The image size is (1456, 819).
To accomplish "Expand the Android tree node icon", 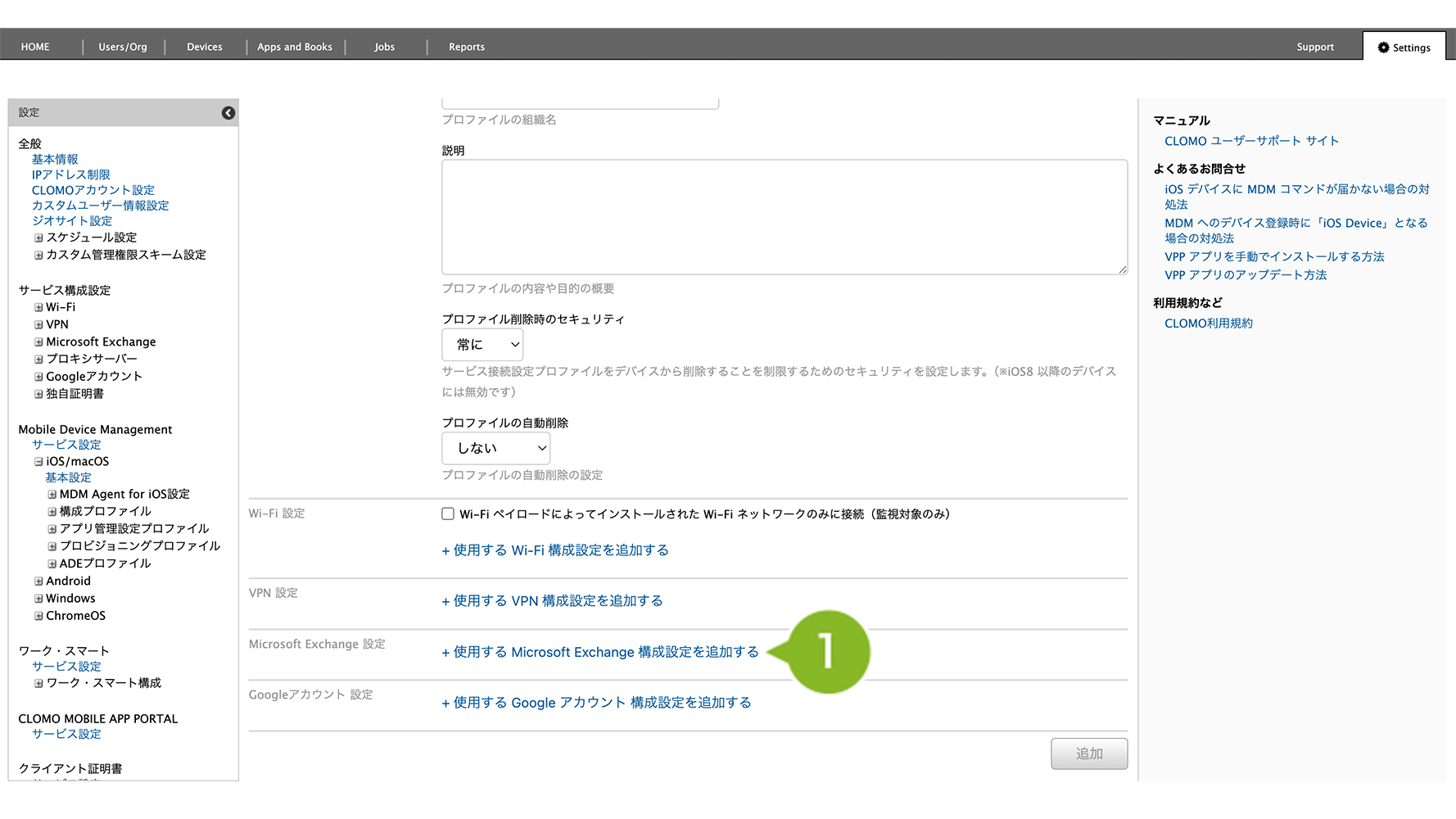I will click(38, 581).
